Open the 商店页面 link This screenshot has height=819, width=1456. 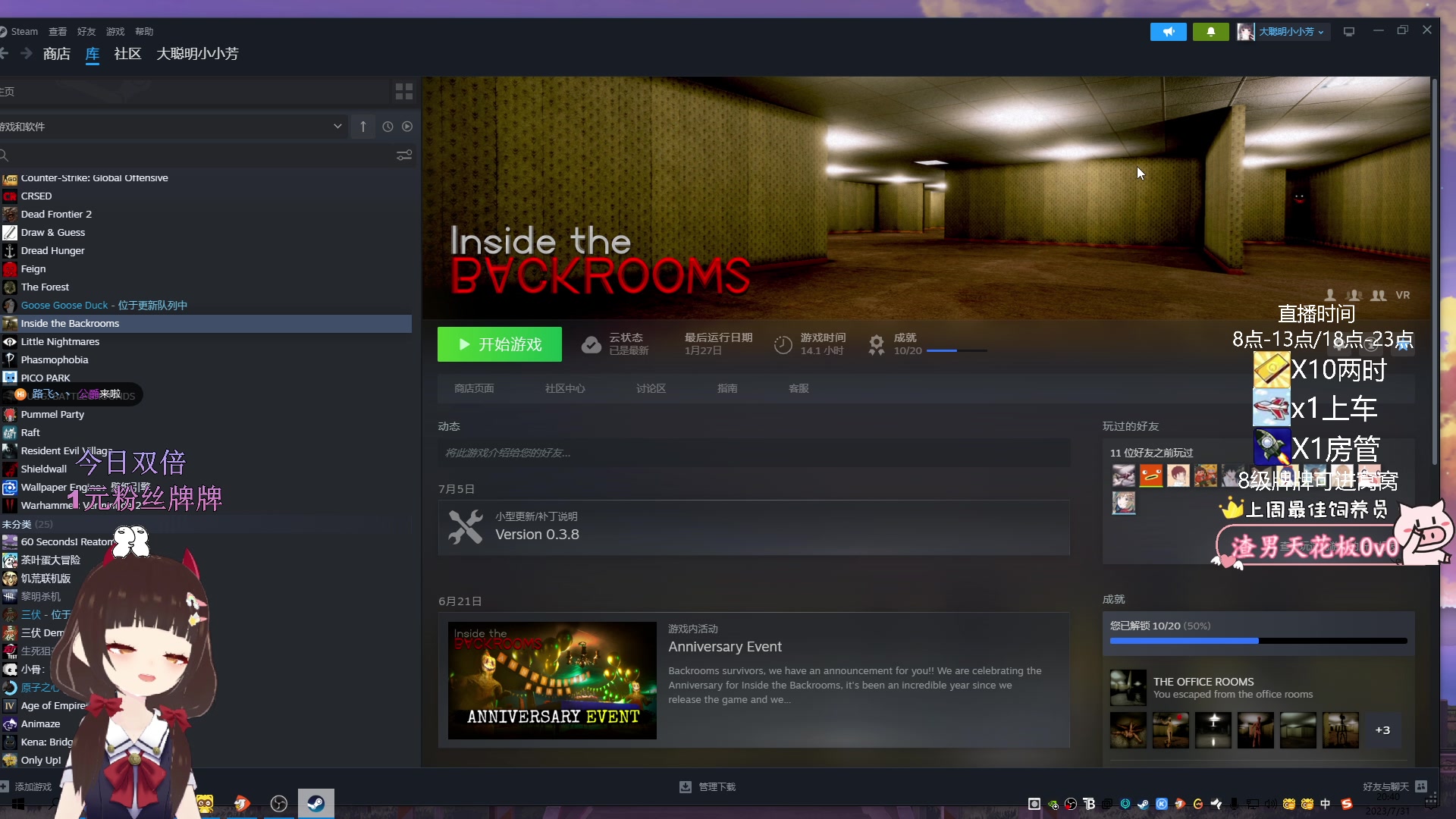474,389
